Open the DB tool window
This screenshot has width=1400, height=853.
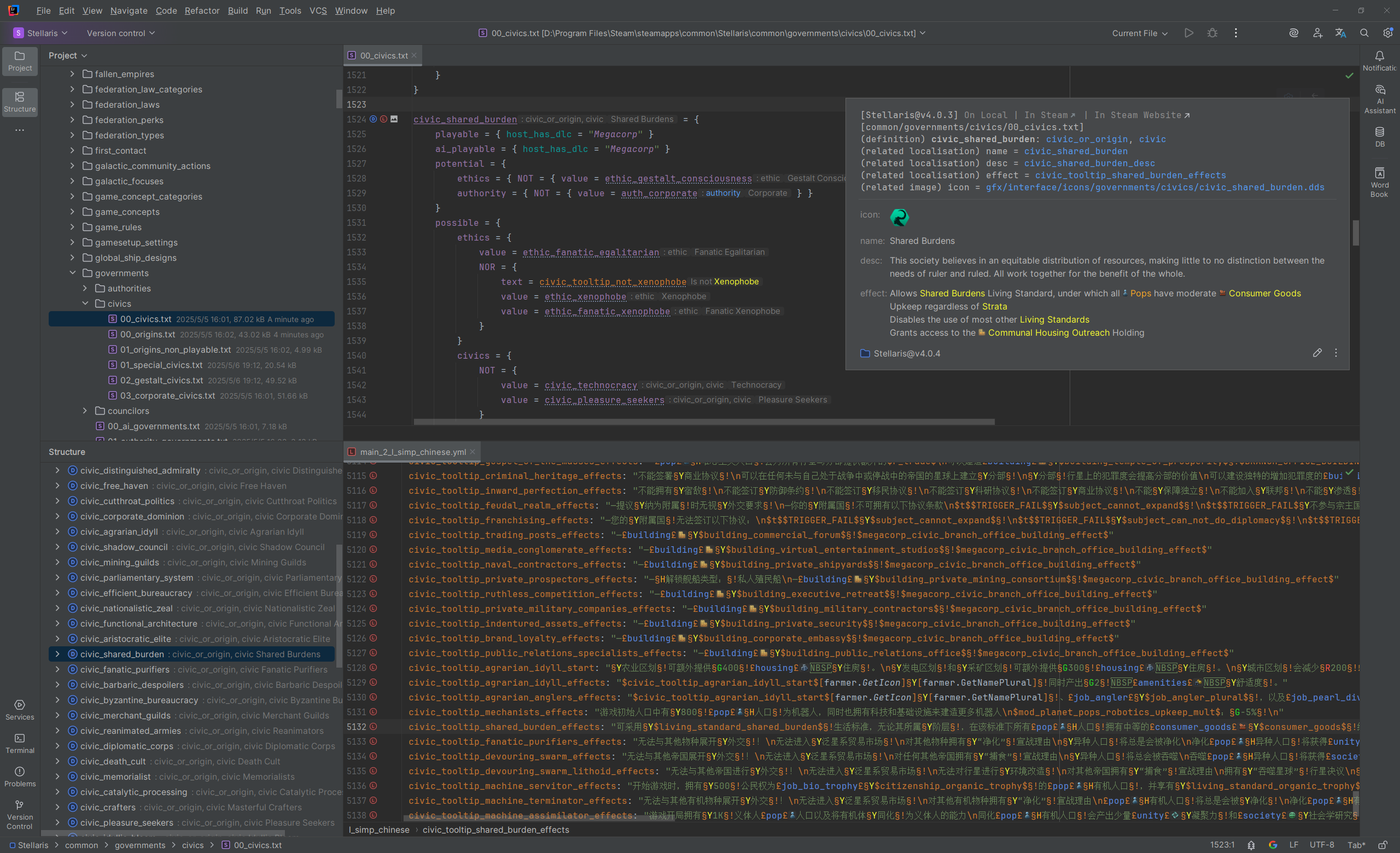pos(1380,137)
